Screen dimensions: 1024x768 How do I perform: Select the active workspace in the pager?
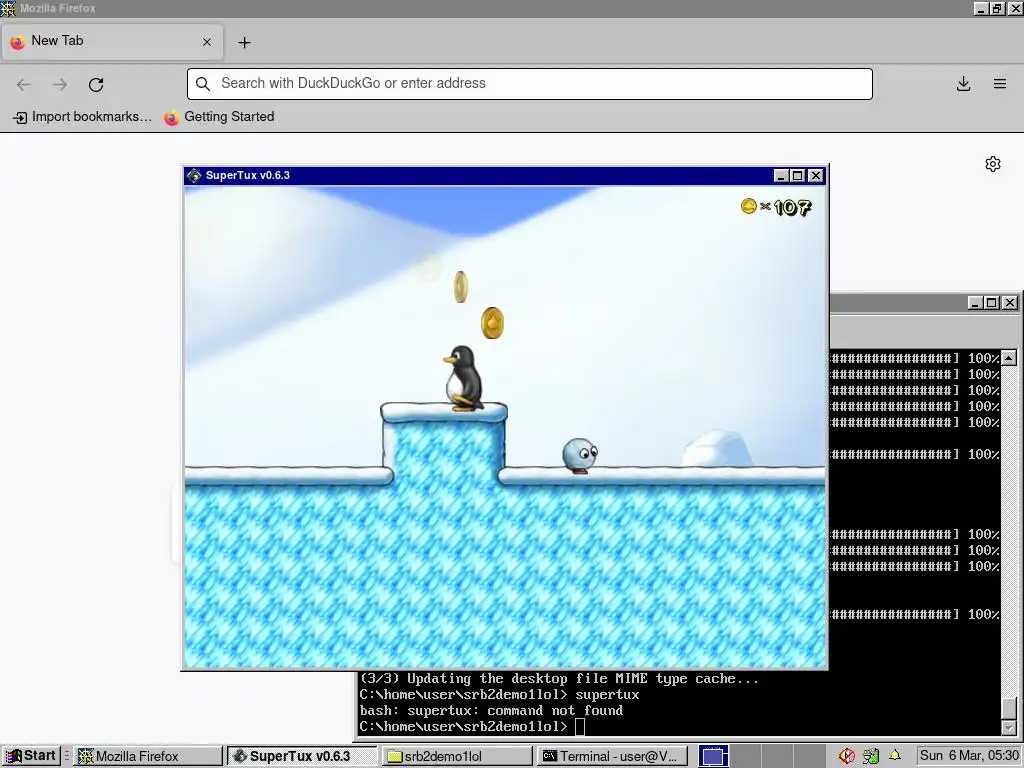pyautogui.click(x=713, y=756)
